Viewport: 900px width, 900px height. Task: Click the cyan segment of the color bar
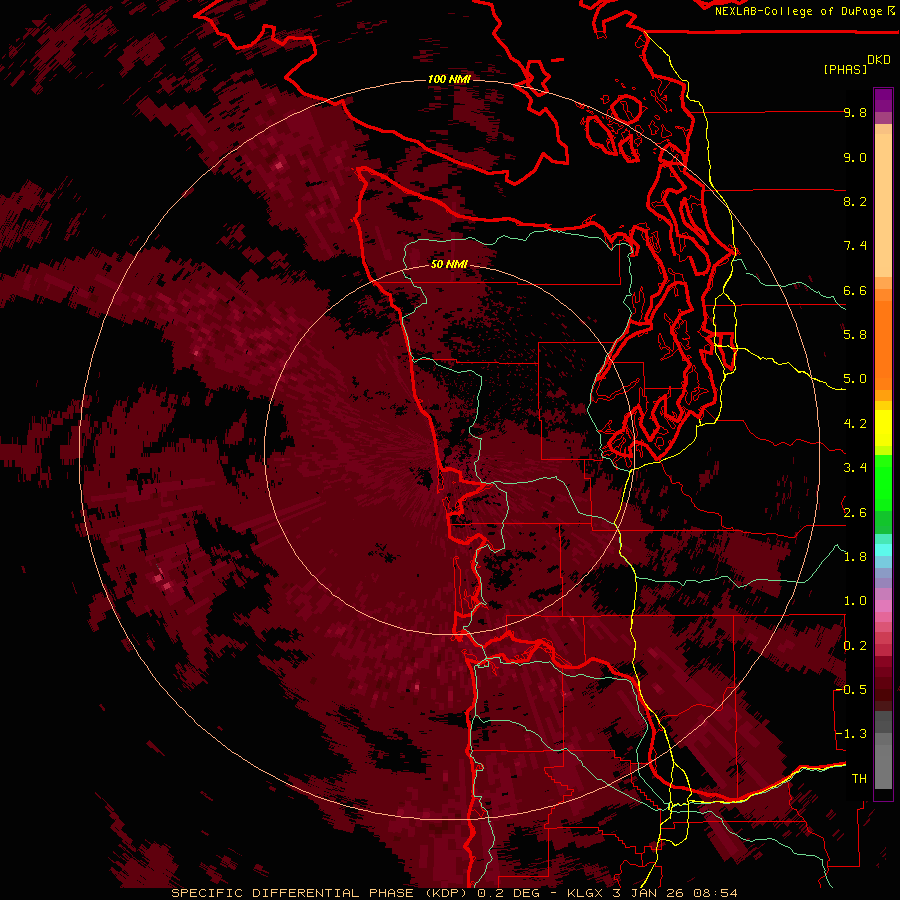883,550
